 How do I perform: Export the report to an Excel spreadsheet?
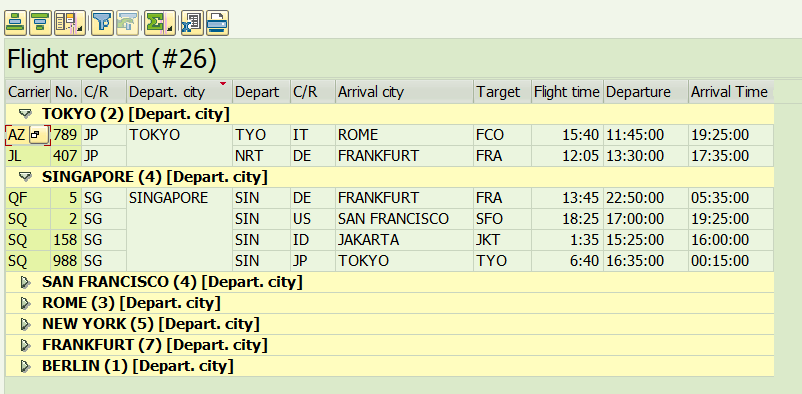192,23
